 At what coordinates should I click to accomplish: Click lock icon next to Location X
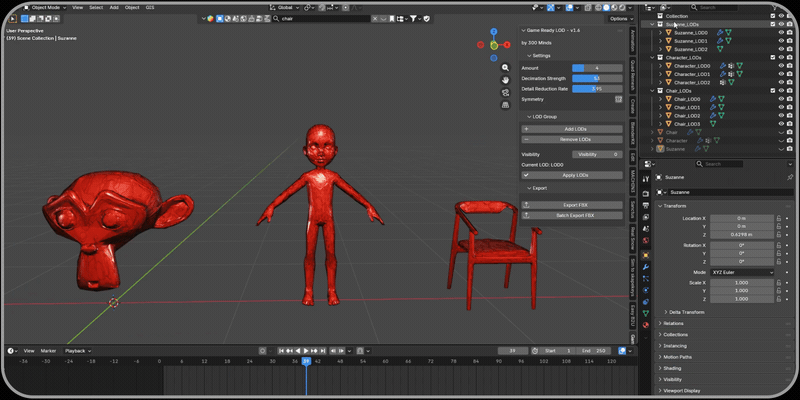pyautogui.click(x=779, y=218)
